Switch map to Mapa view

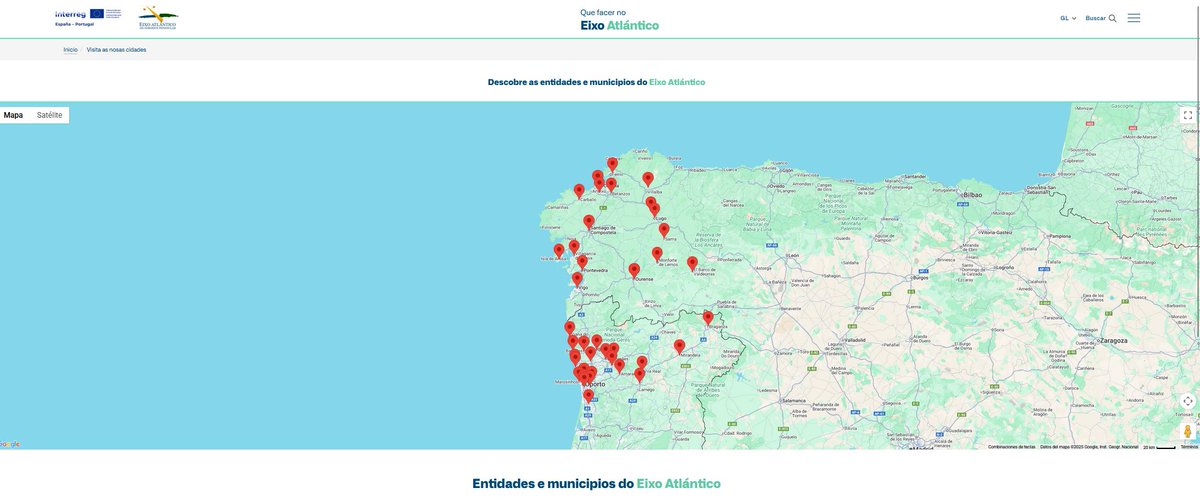[x=14, y=115]
